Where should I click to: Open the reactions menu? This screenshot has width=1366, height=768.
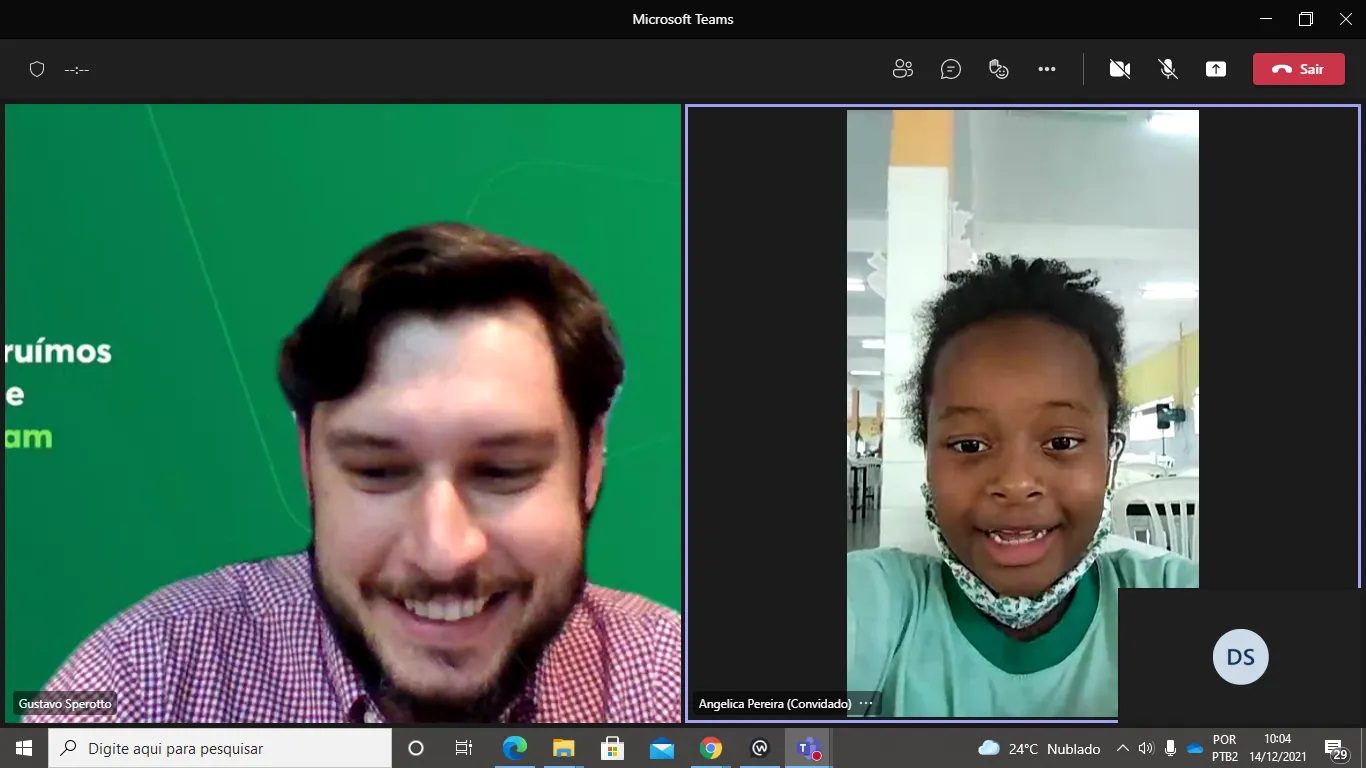(x=998, y=69)
